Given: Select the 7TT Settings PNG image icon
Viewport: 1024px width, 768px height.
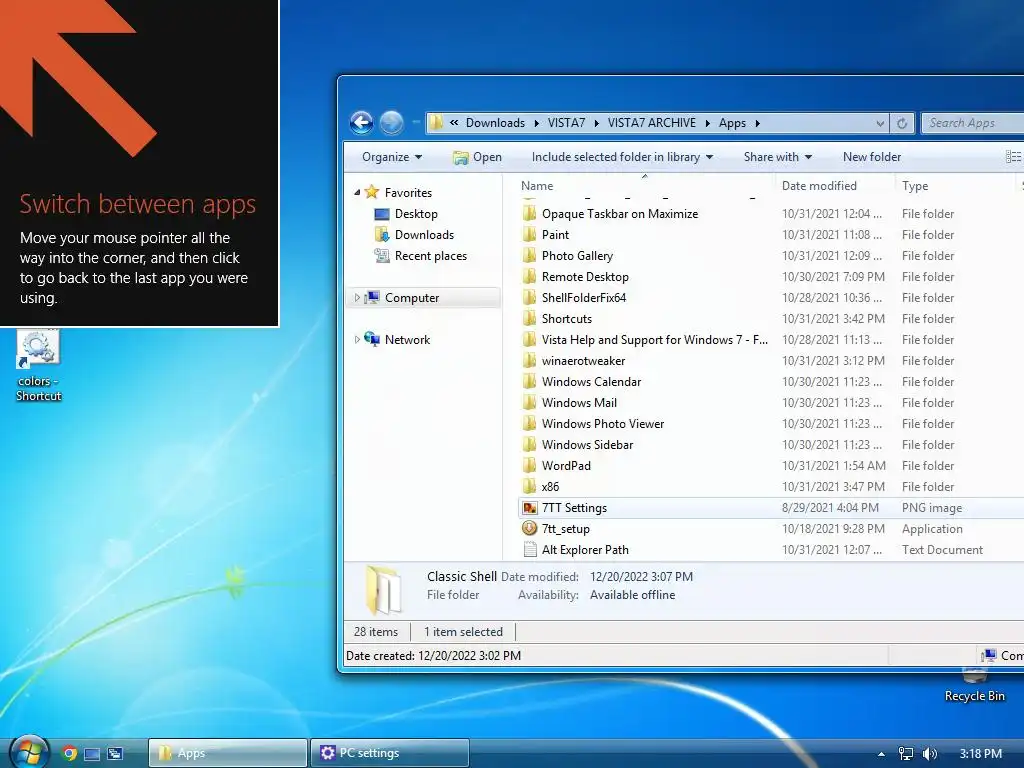Looking at the screenshot, I should pyautogui.click(x=530, y=507).
